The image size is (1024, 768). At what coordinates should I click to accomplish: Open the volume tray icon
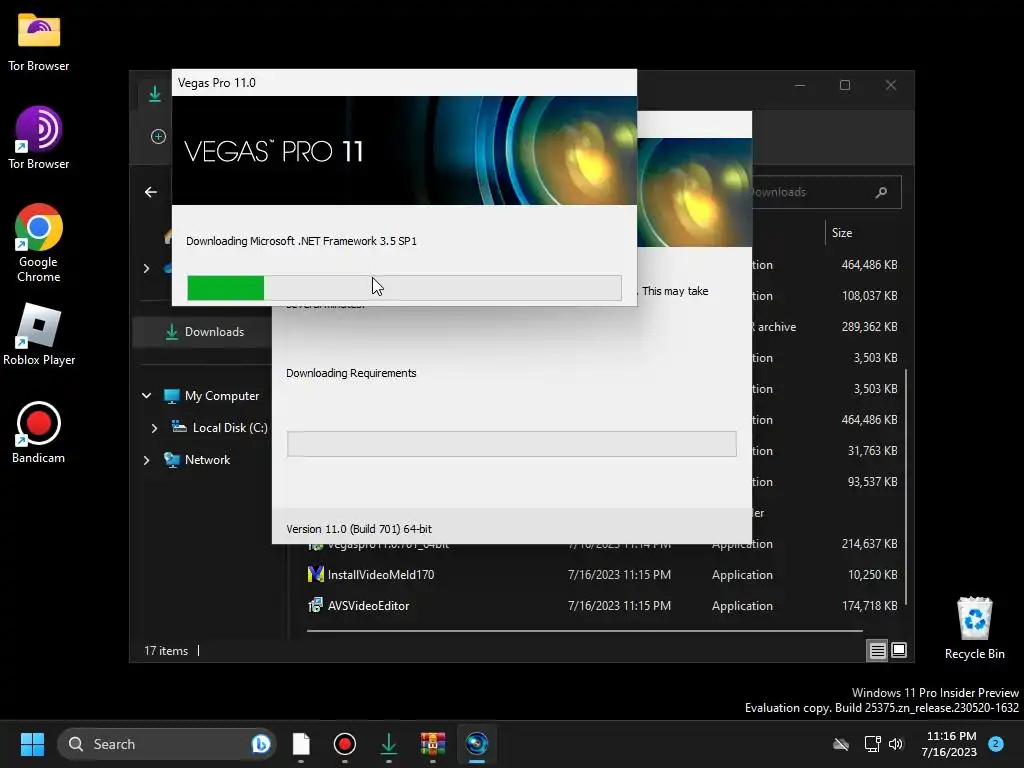coord(896,744)
